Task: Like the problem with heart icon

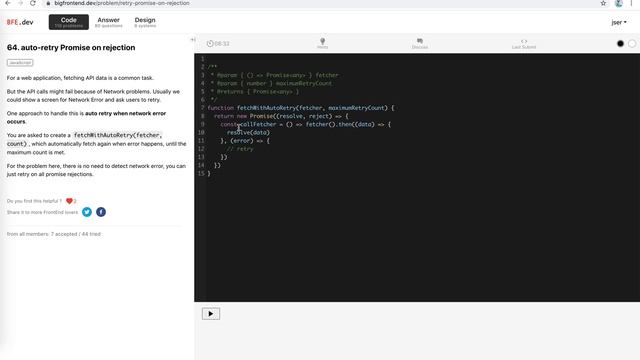Action: (x=69, y=201)
